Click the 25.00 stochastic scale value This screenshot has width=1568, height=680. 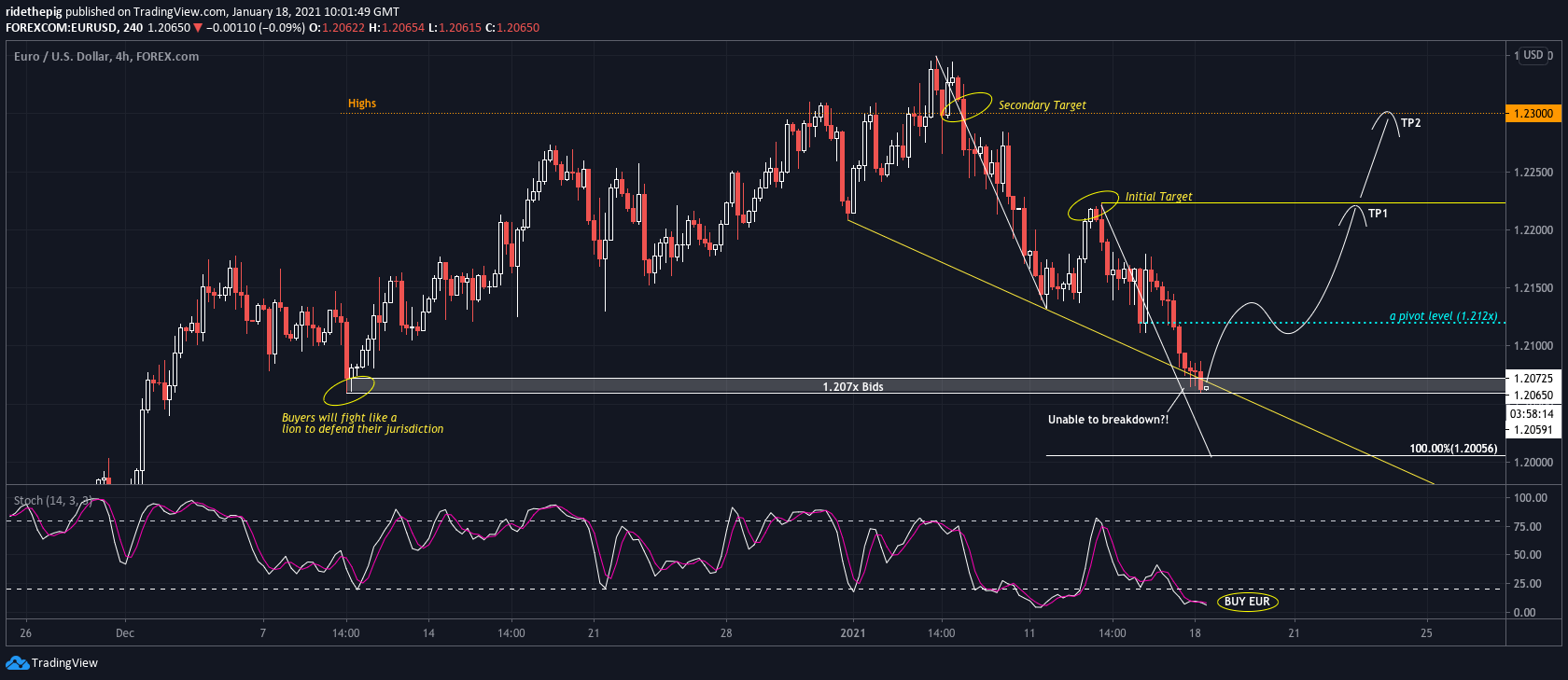click(x=1528, y=584)
